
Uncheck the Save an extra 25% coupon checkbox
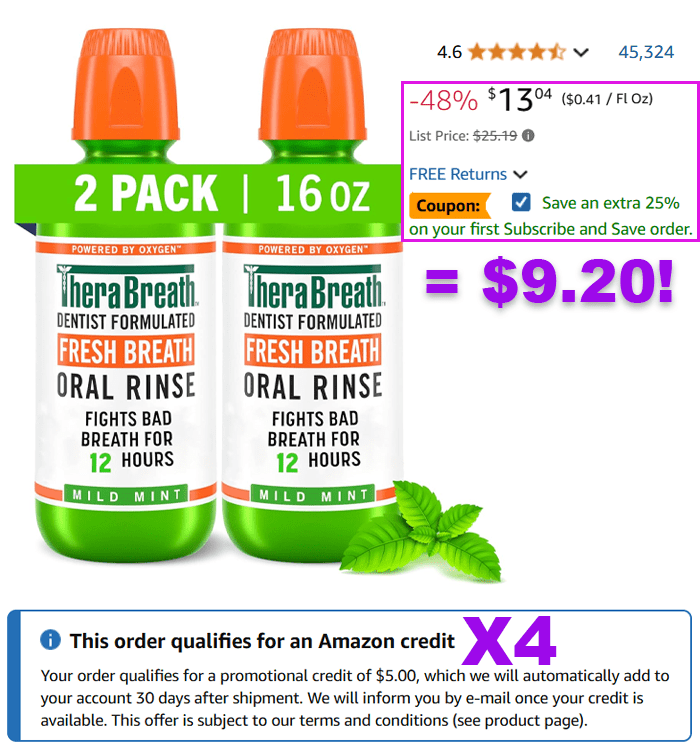point(521,202)
